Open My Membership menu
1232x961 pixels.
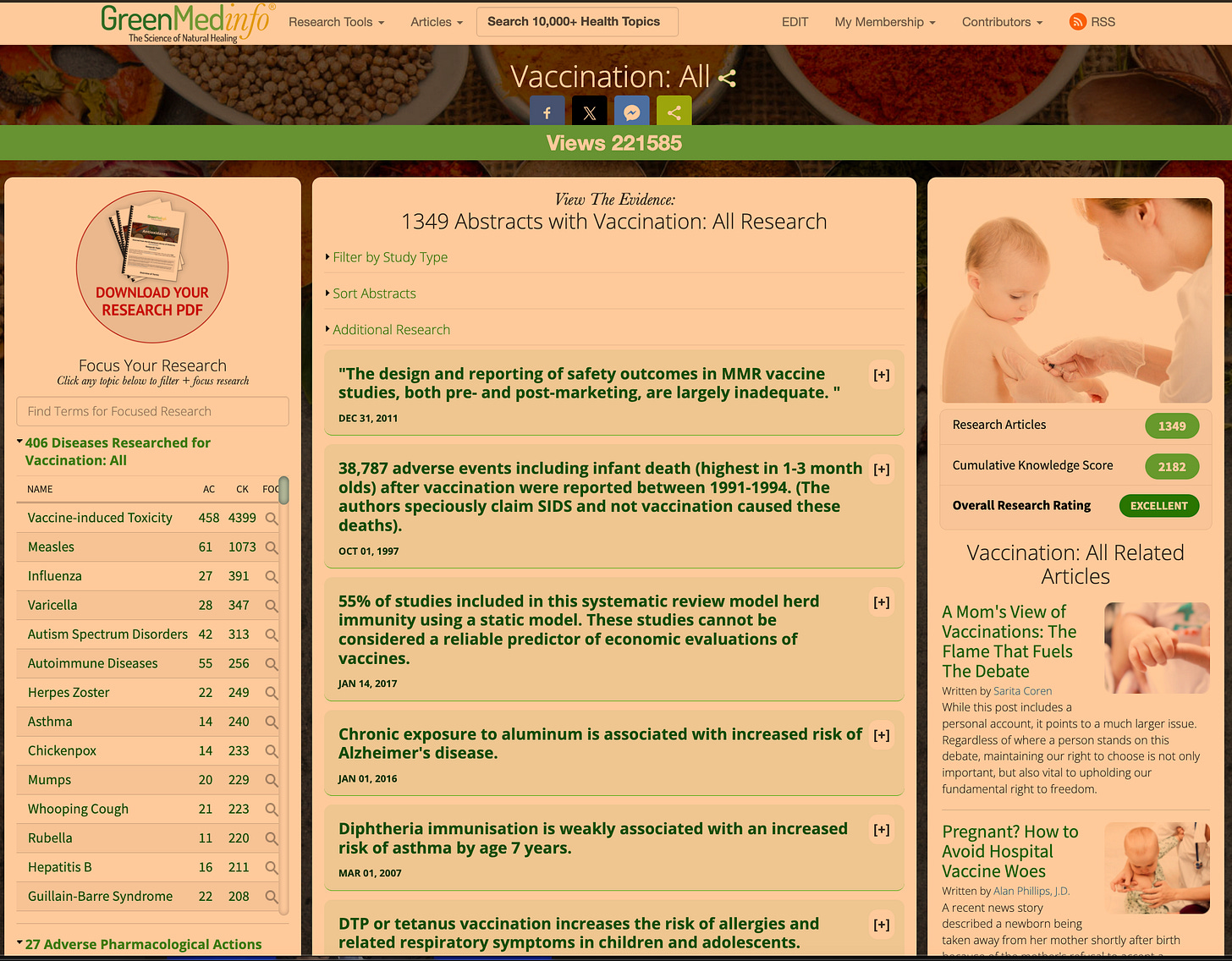(x=885, y=22)
